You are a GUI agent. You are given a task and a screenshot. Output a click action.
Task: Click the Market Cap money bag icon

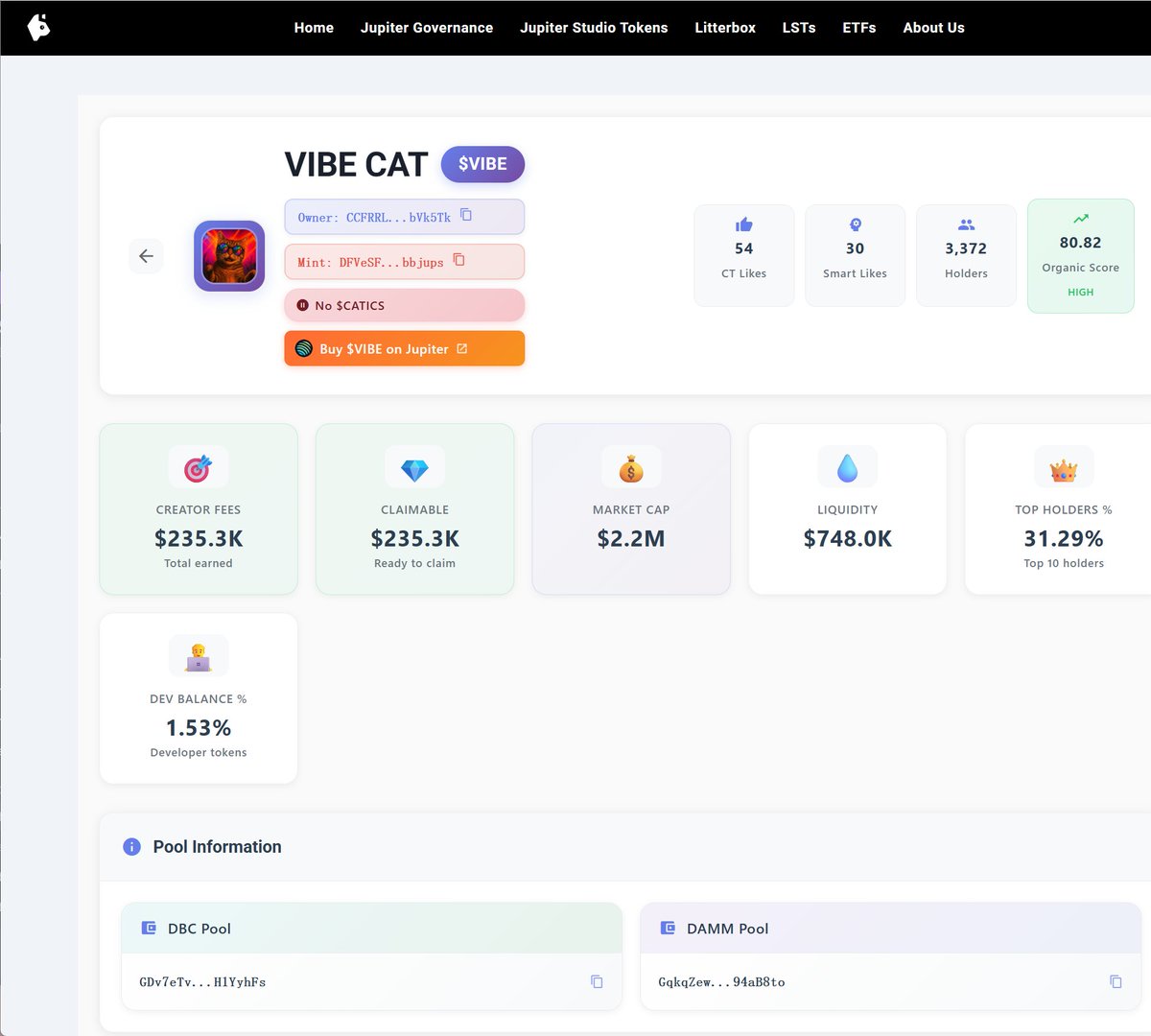point(631,467)
